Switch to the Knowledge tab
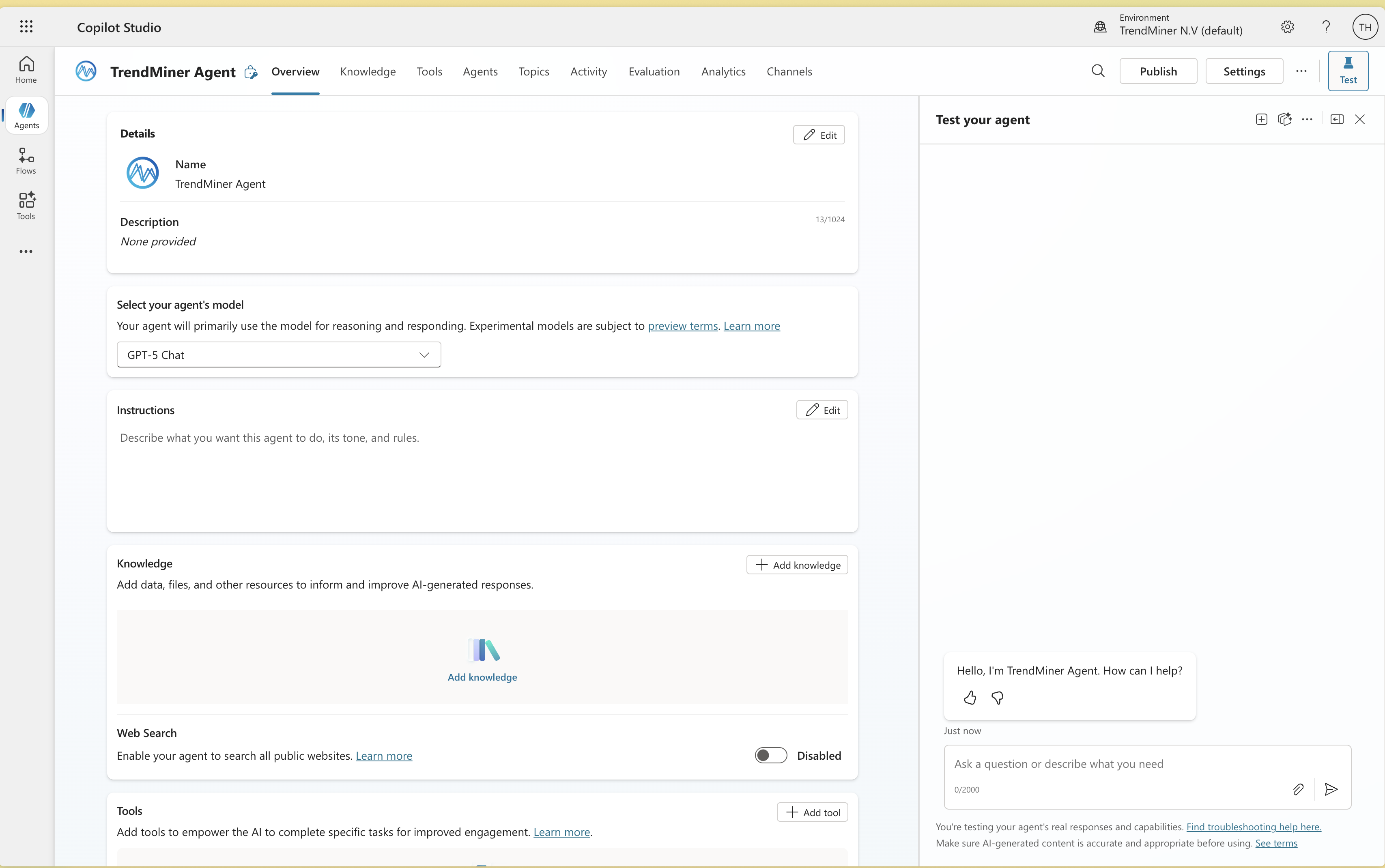This screenshot has width=1385, height=868. coord(368,72)
